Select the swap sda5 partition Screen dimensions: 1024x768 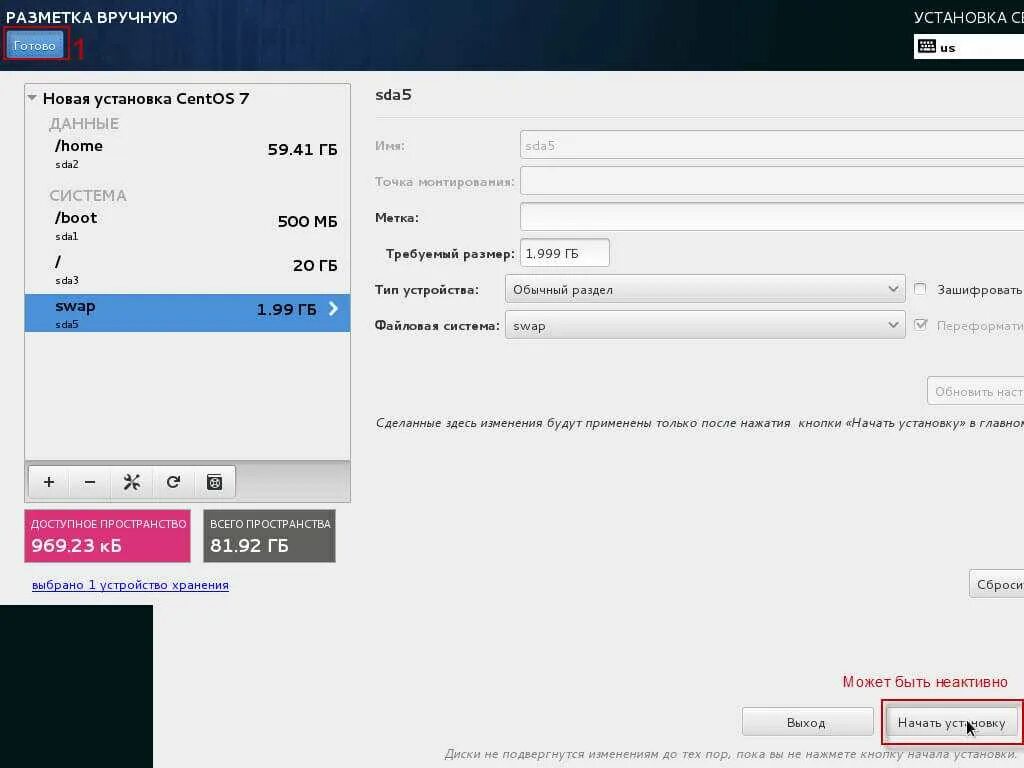pos(187,313)
